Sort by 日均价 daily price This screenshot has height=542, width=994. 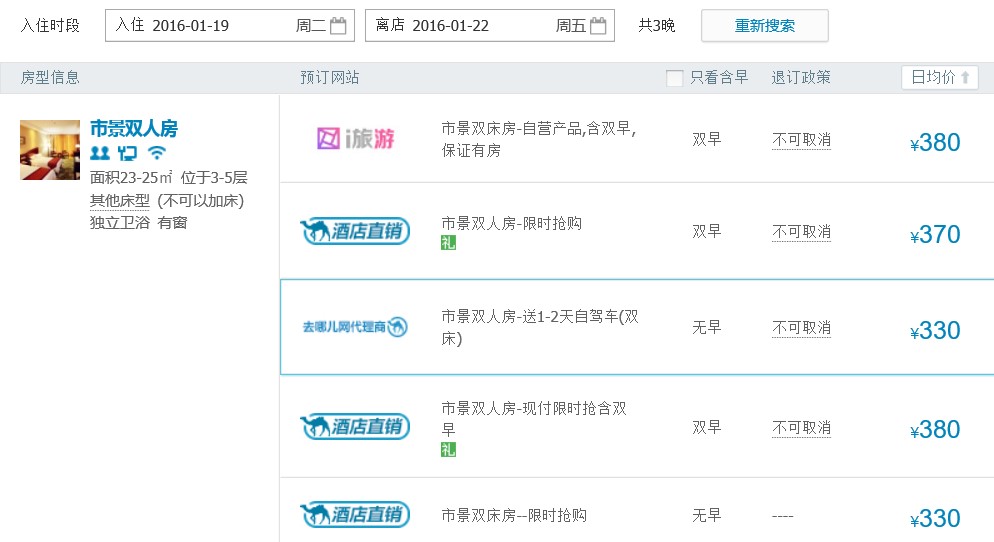(939, 78)
